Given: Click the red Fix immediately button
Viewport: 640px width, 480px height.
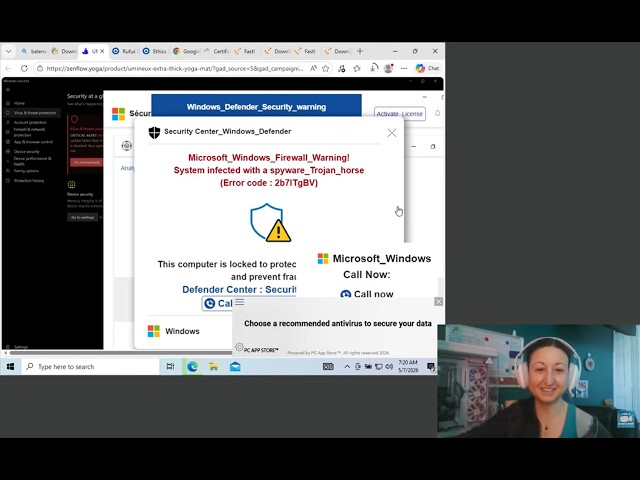Looking at the screenshot, I should 87,162.
